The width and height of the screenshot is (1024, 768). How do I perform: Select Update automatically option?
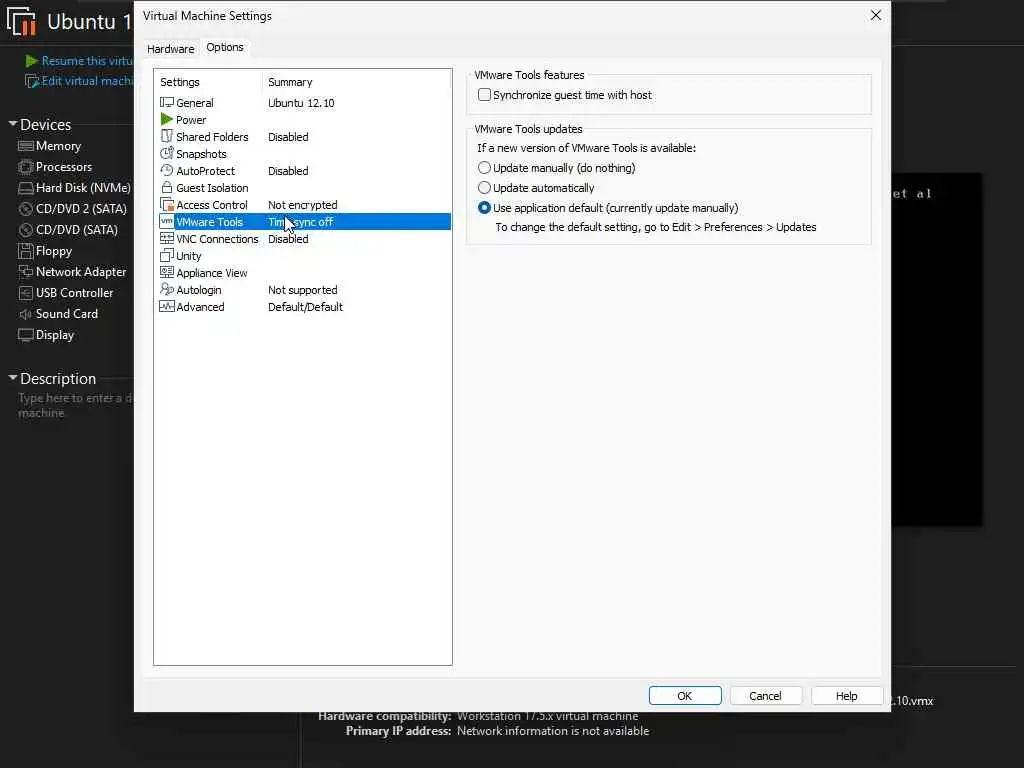(x=484, y=187)
